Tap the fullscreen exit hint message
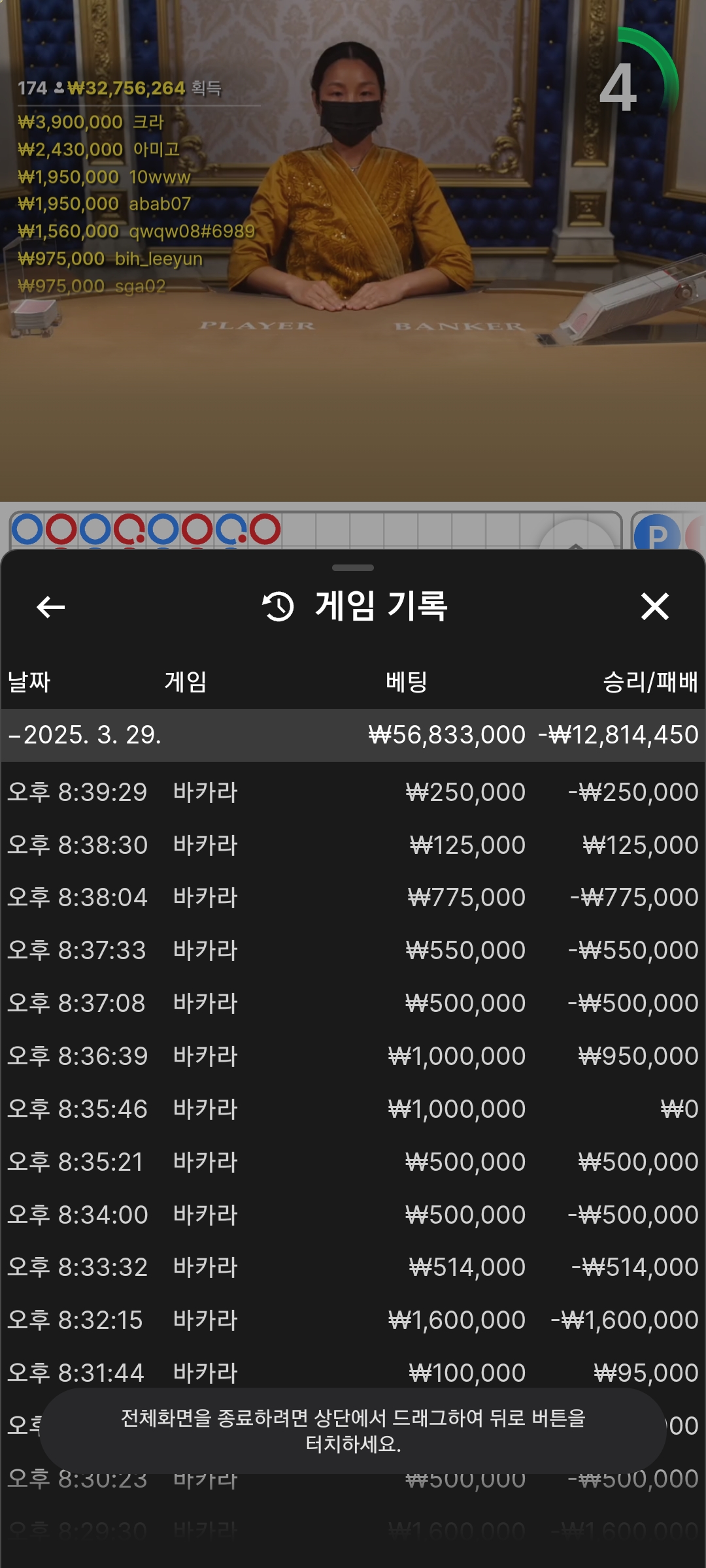Image resolution: width=706 pixels, height=1568 pixels. 353,1430
